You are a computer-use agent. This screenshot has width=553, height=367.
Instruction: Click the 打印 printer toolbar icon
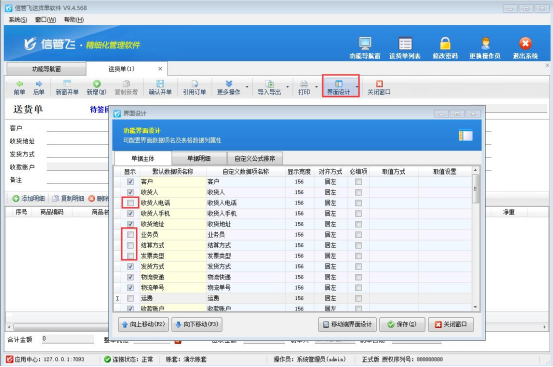click(304, 84)
